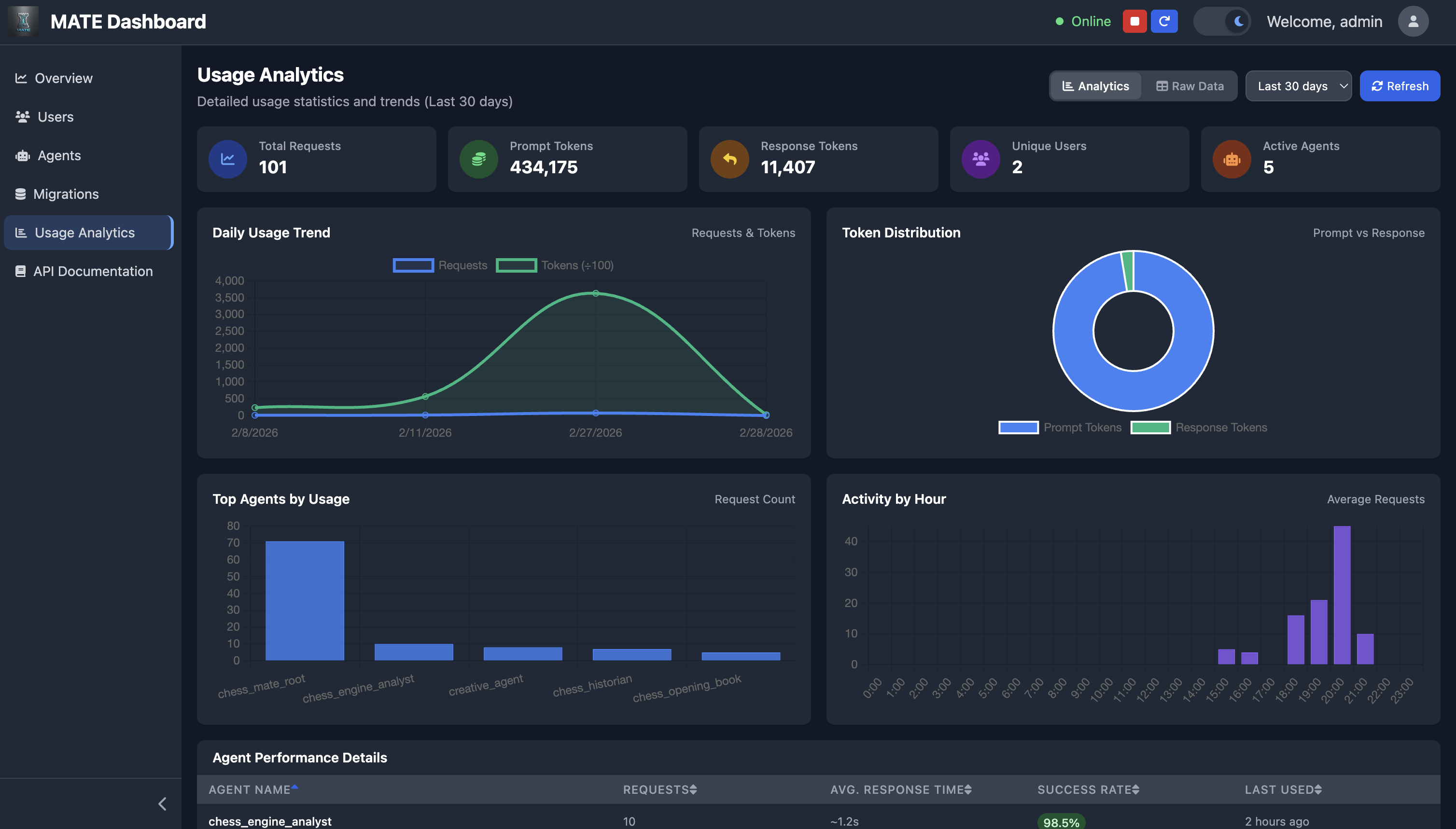The image size is (1456, 829).
Task: Click the Refresh button
Action: pos(1400,86)
